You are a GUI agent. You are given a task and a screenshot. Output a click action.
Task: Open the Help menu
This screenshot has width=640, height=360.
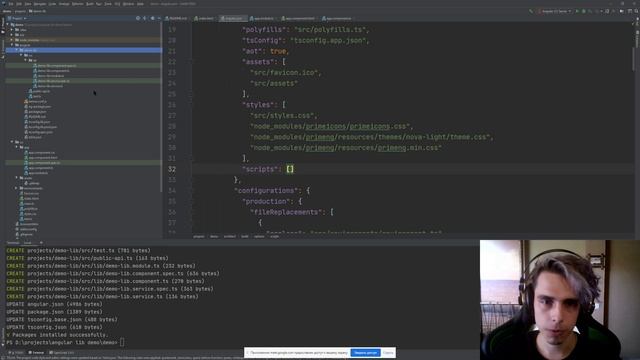(140, 4)
